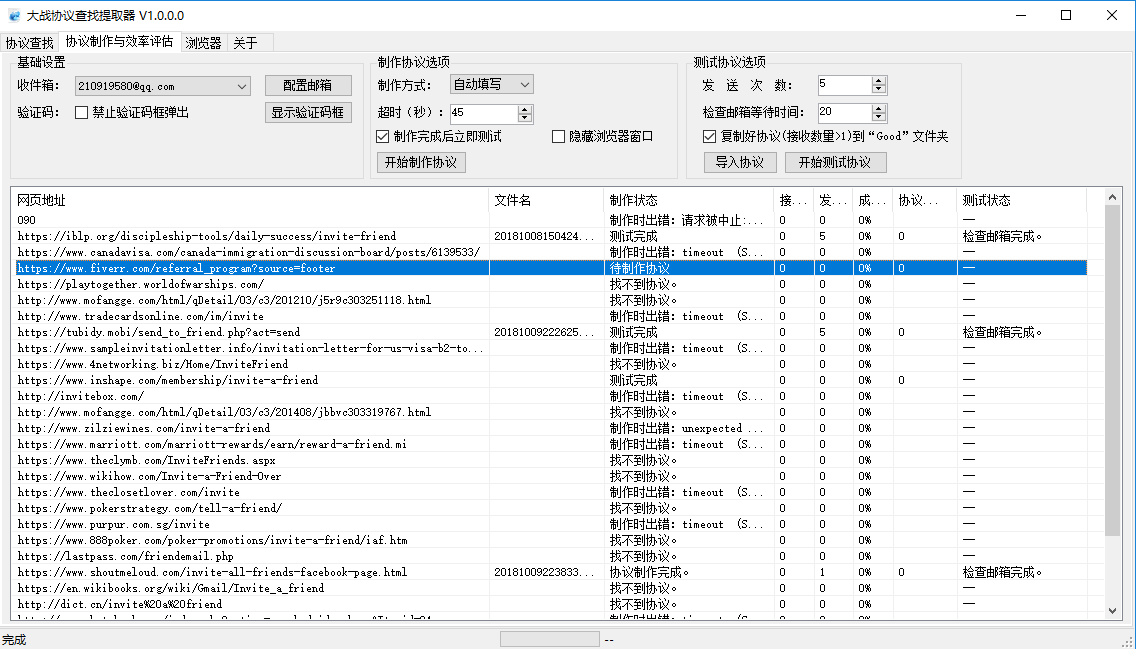1136x649 pixels.
Task: Click the timeout spinner up arrow
Action: pos(525,109)
